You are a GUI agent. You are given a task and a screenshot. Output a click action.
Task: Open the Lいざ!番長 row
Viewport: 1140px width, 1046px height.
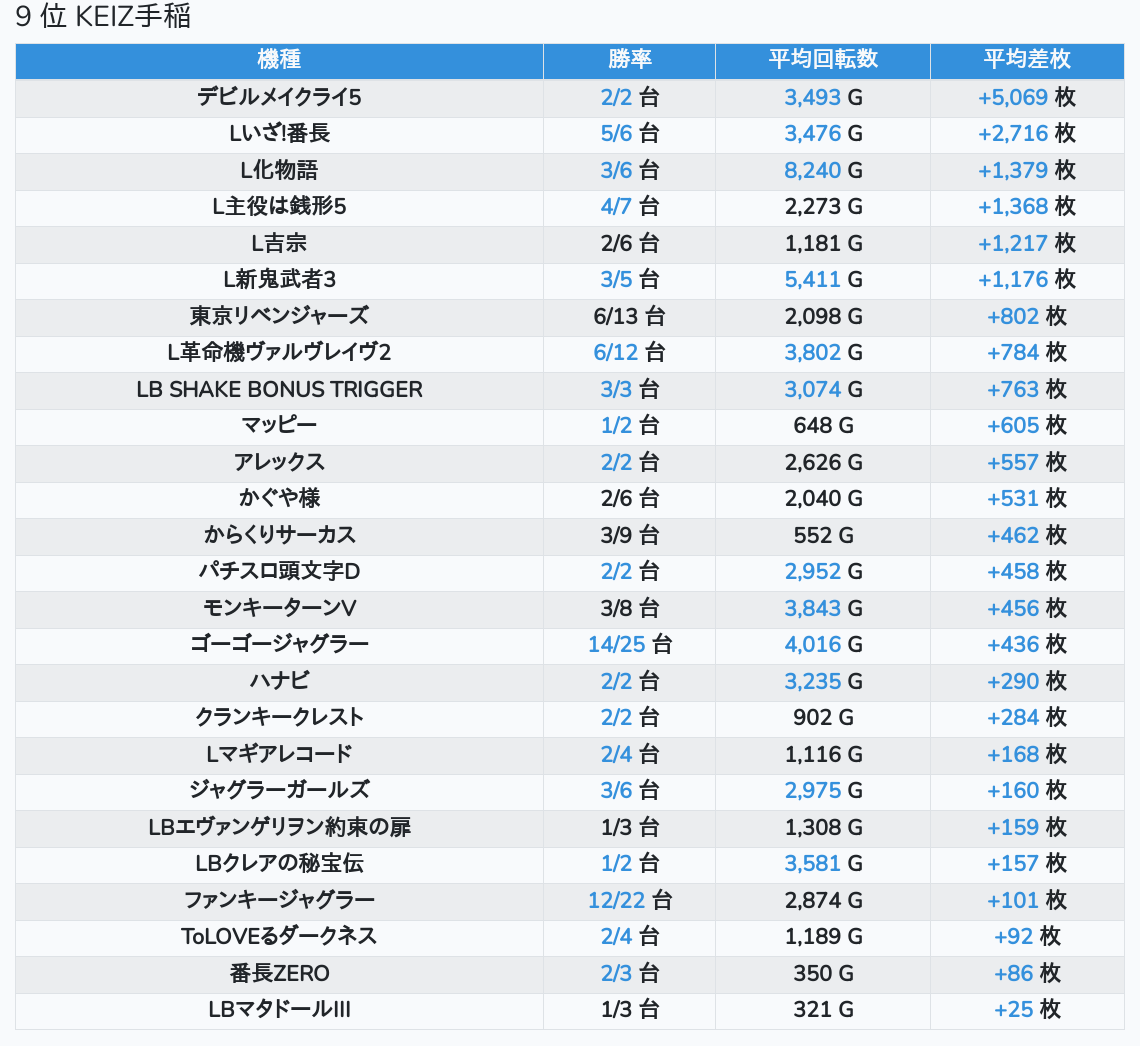click(279, 134)
